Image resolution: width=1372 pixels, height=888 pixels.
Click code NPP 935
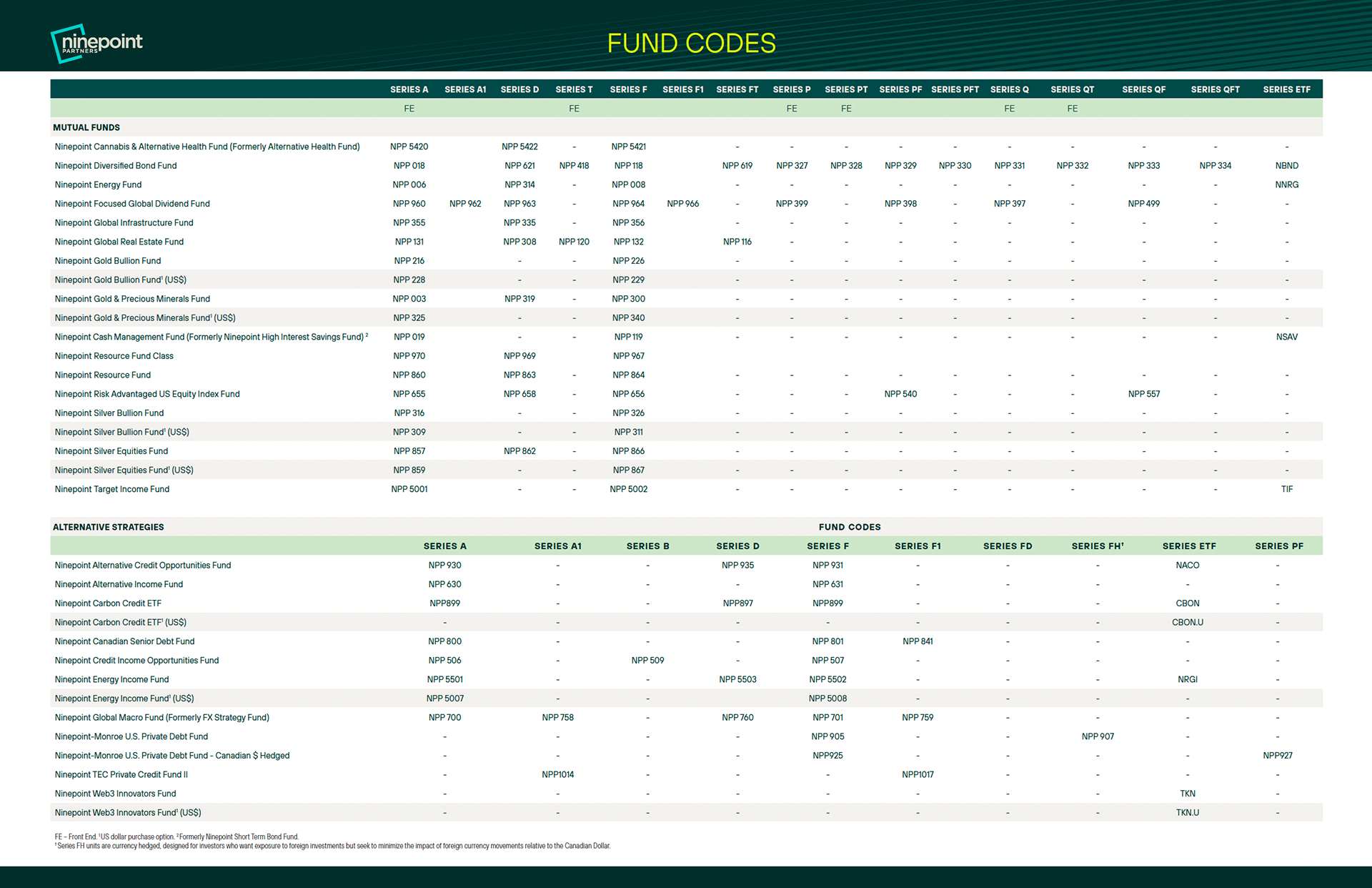coord(737,566)
